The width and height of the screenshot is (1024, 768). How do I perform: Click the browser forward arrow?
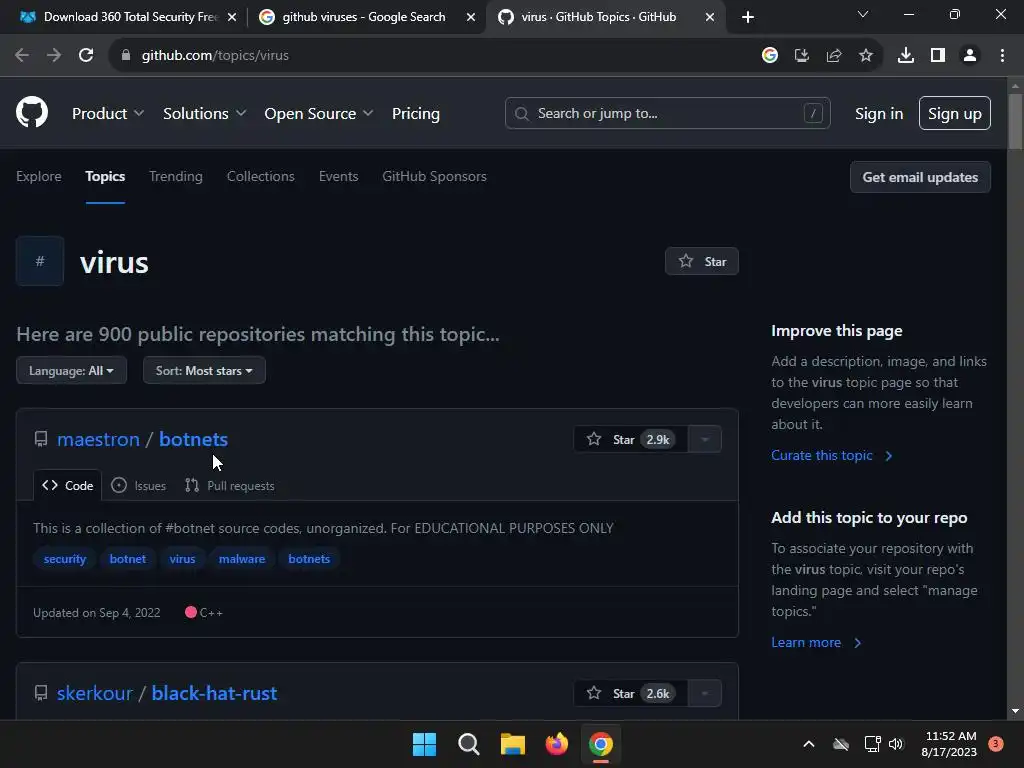54,56
